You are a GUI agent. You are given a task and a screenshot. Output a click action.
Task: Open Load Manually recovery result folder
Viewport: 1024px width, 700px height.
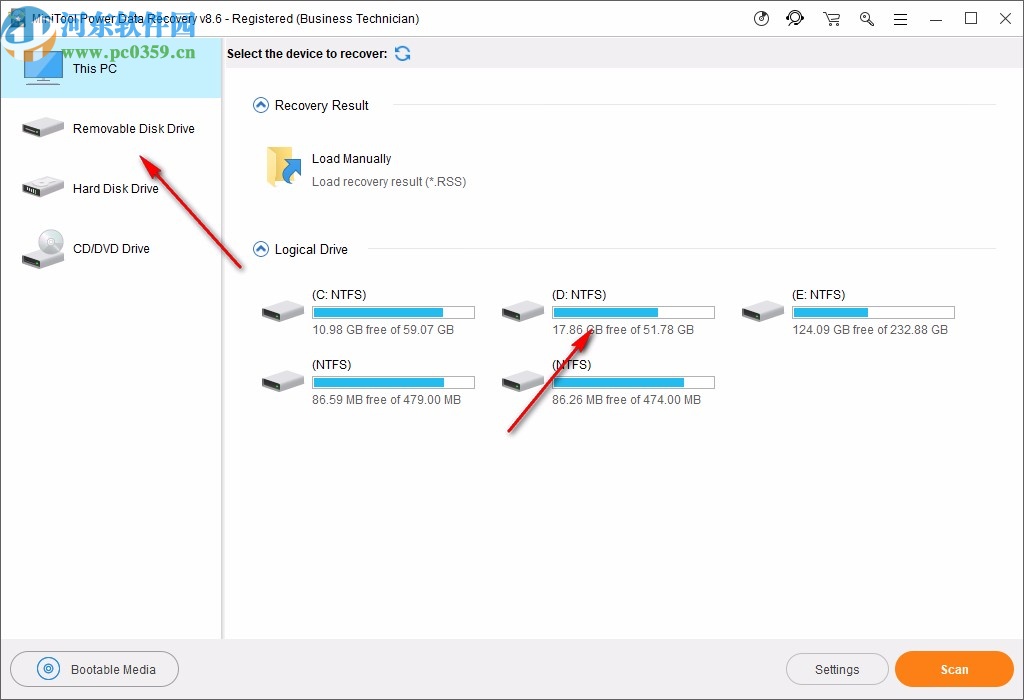click(283, 167)
